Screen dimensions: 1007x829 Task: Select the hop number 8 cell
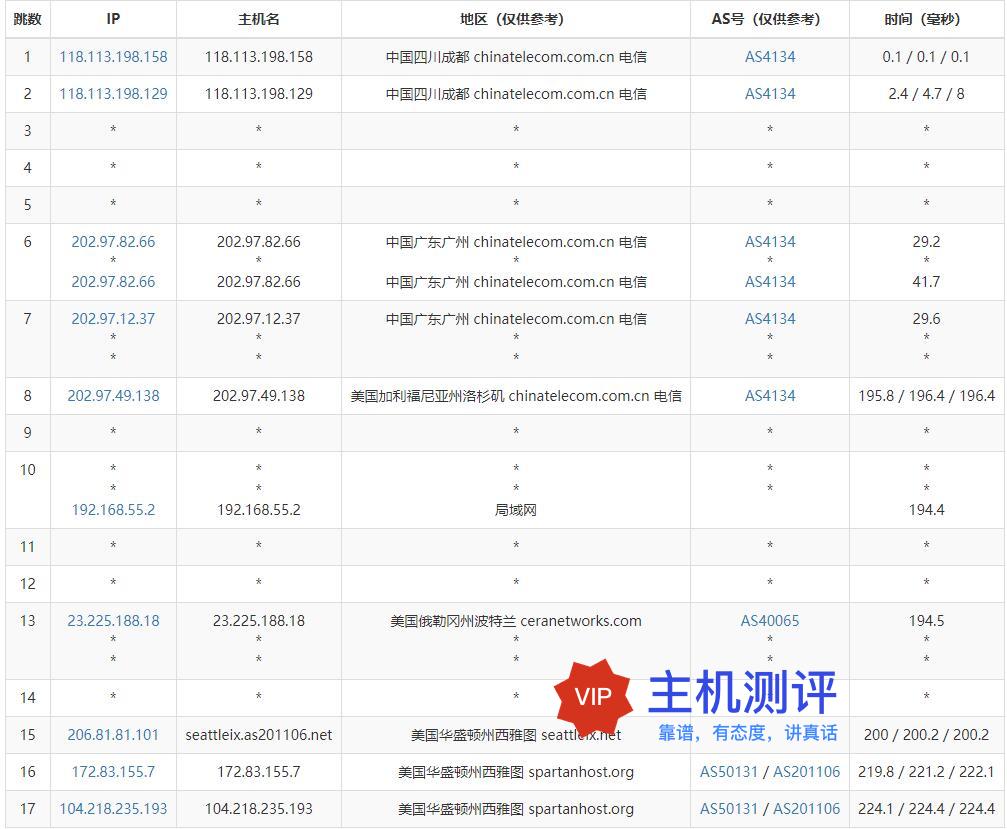coord(28,396)
